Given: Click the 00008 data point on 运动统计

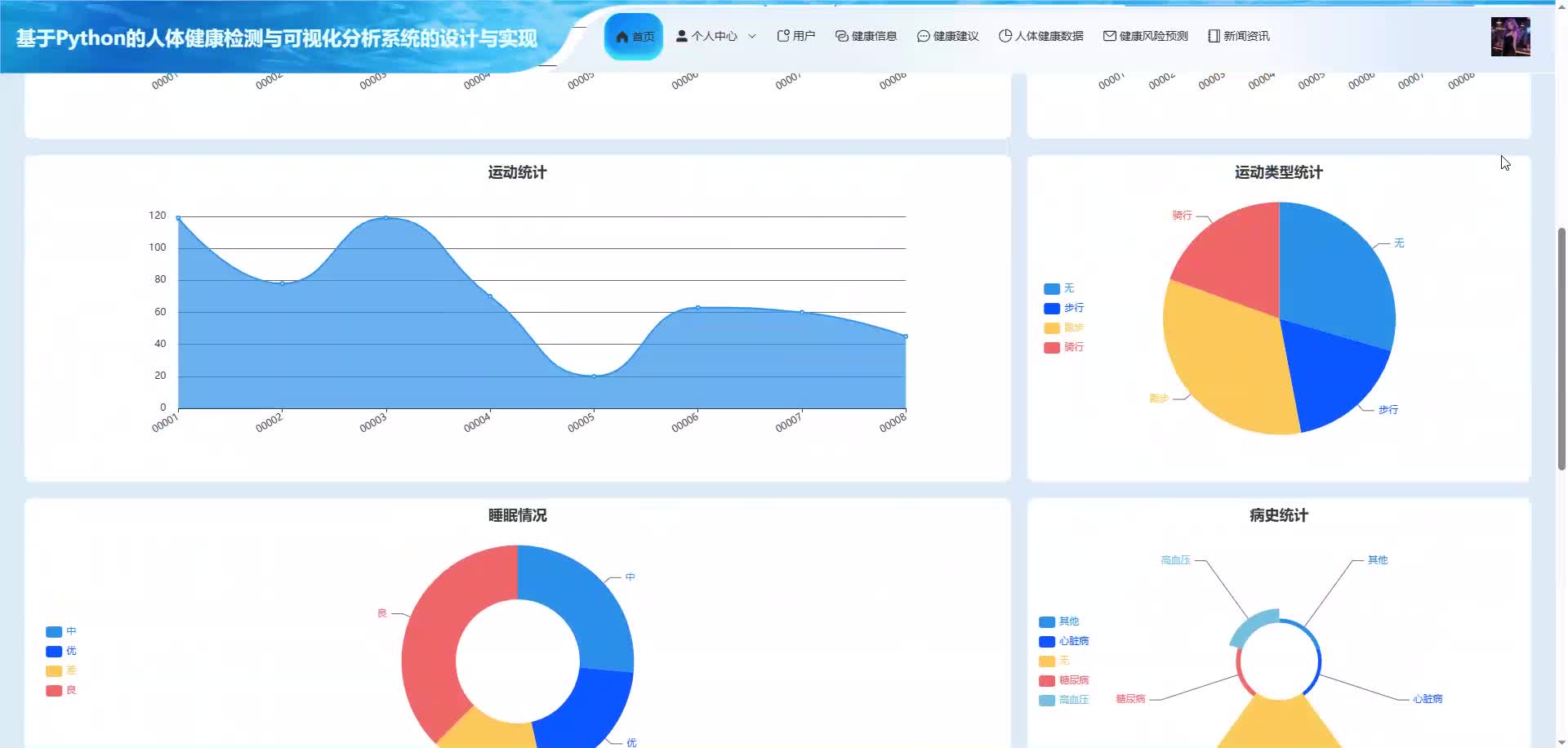Looking at the screenshot, I should (x=906, y=336).
